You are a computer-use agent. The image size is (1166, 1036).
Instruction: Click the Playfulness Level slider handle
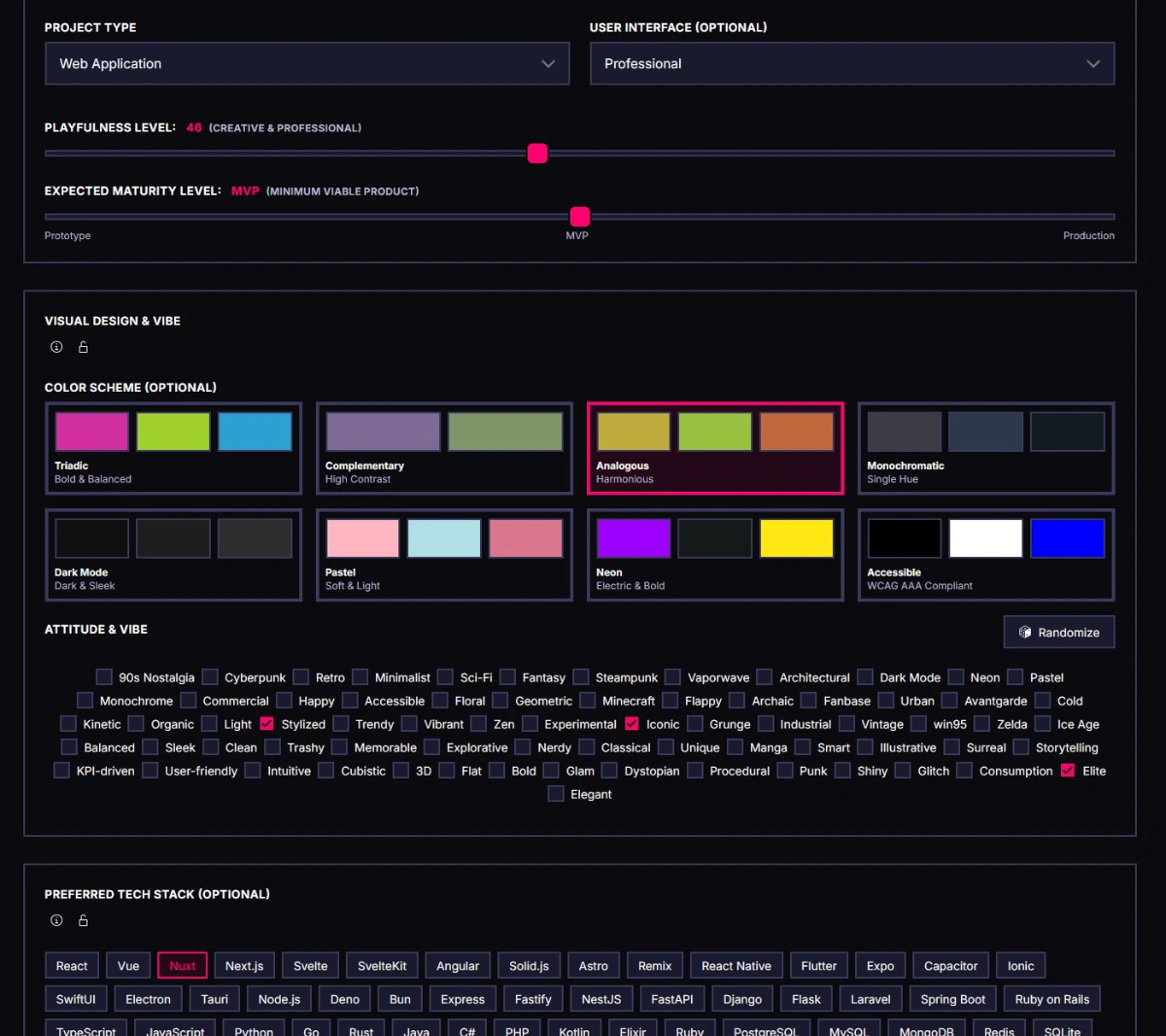[537, 154]
